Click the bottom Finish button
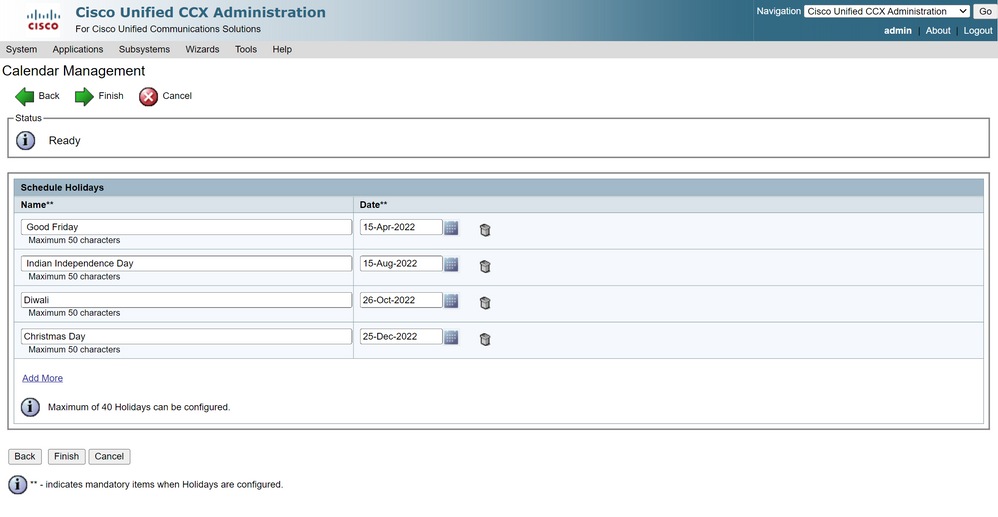 pyautogui.click(x=66, y=457)
